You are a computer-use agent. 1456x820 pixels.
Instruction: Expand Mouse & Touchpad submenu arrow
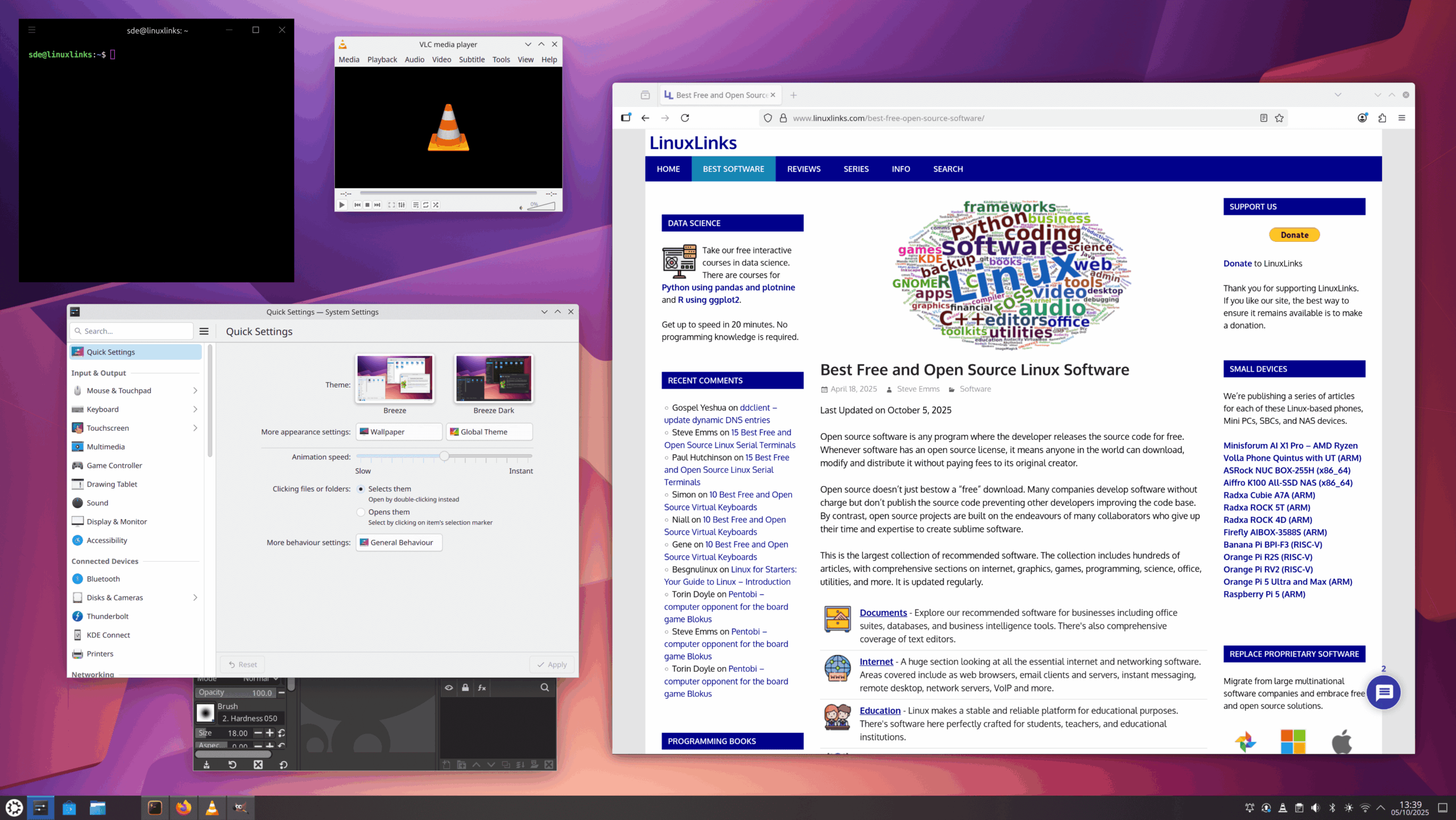click(195, 390)
